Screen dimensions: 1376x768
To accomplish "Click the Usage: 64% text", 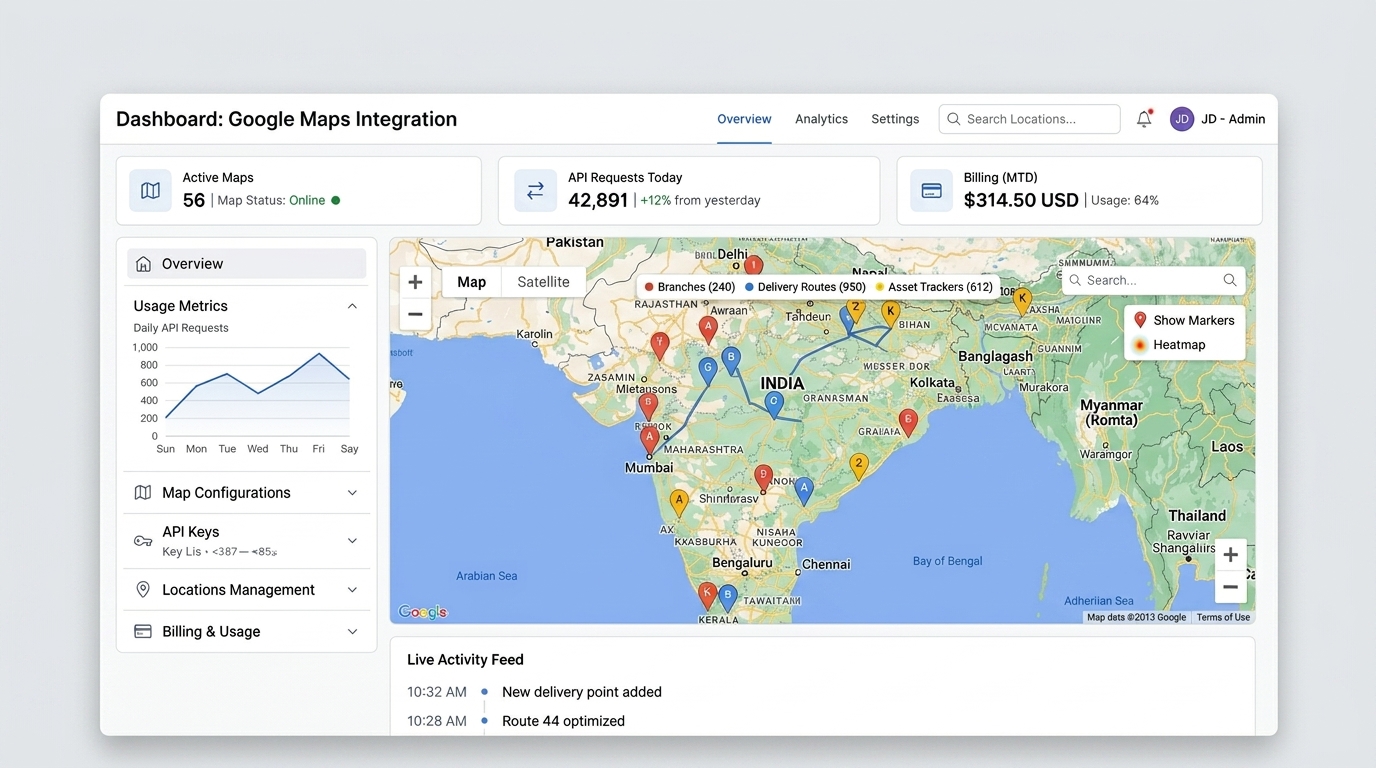I will coord(1125,200).
